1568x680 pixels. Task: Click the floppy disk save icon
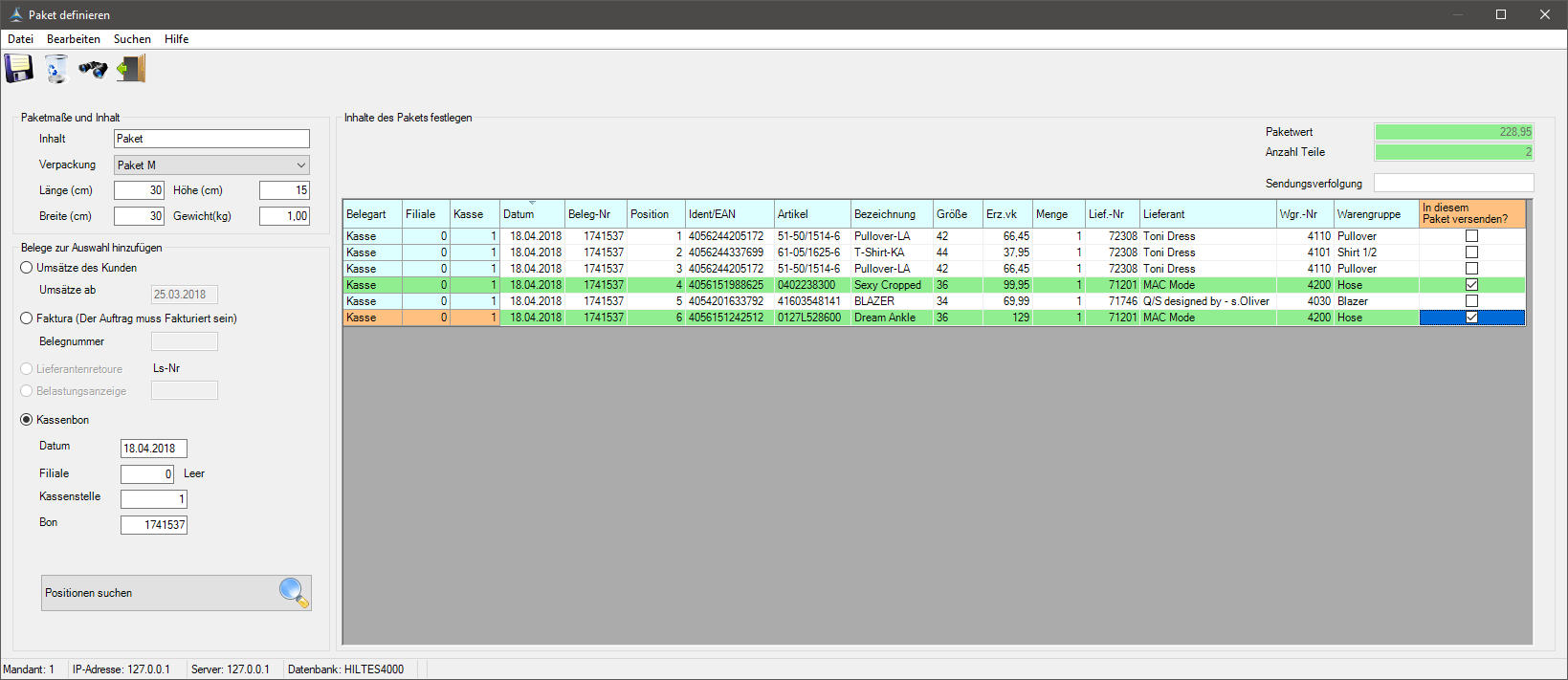(19, 69)
